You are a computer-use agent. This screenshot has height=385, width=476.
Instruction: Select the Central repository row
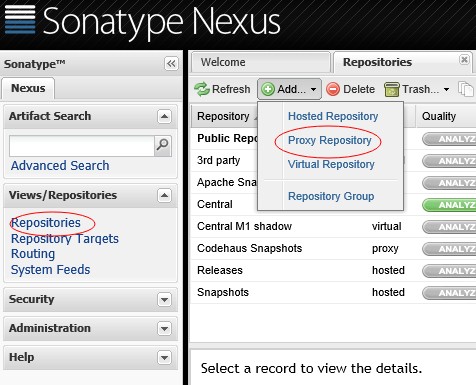point(333,204)
